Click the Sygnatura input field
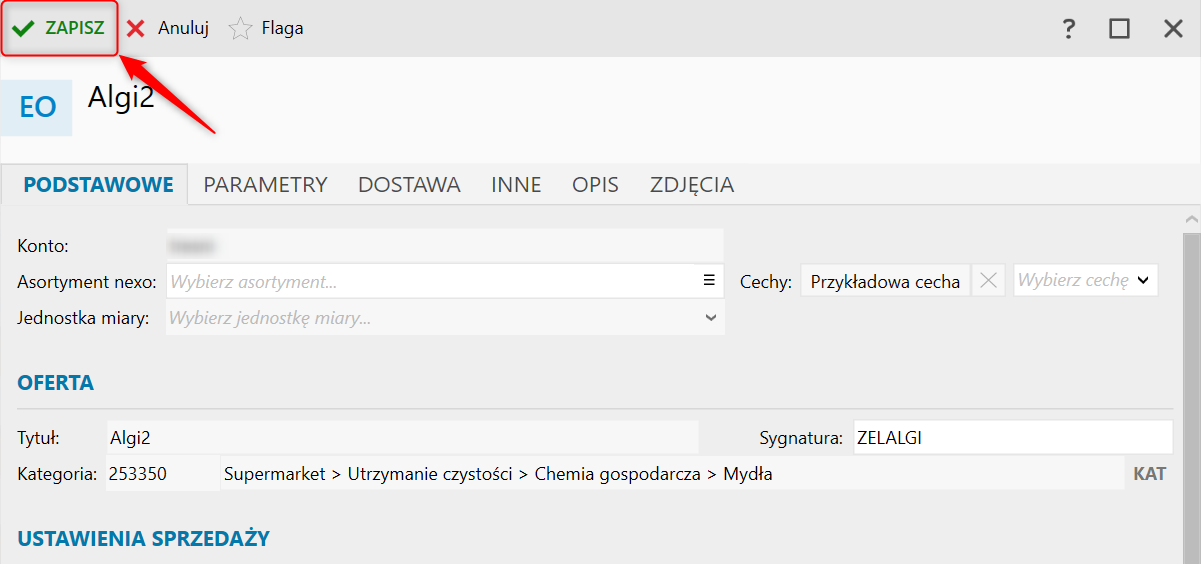The width and height of the screenshot is (1201, 564). 1012,437
